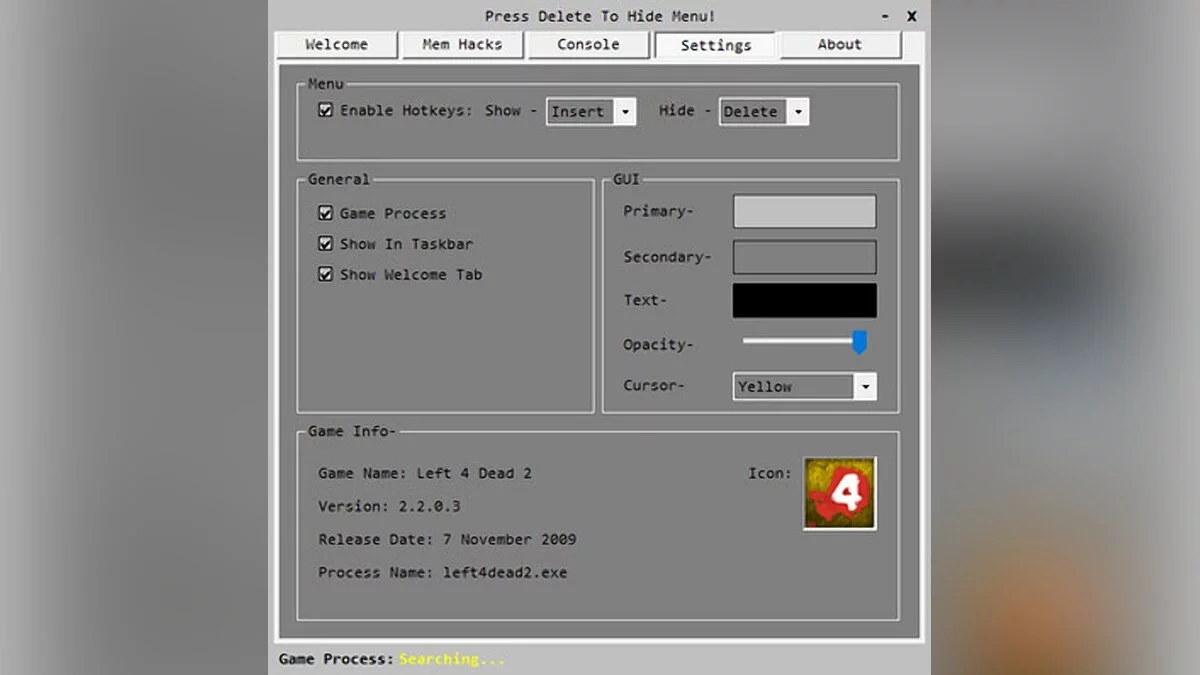Click the black Text color swatch
The image size is (1200, 675).
(804, 300)
